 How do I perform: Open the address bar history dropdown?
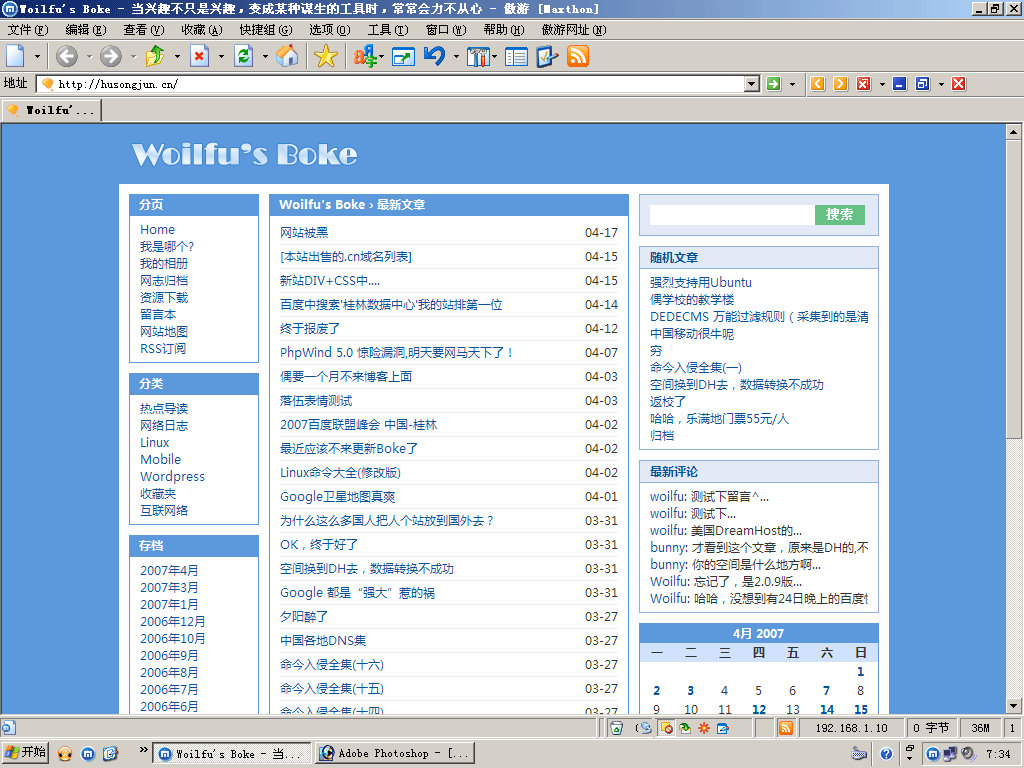752,84
